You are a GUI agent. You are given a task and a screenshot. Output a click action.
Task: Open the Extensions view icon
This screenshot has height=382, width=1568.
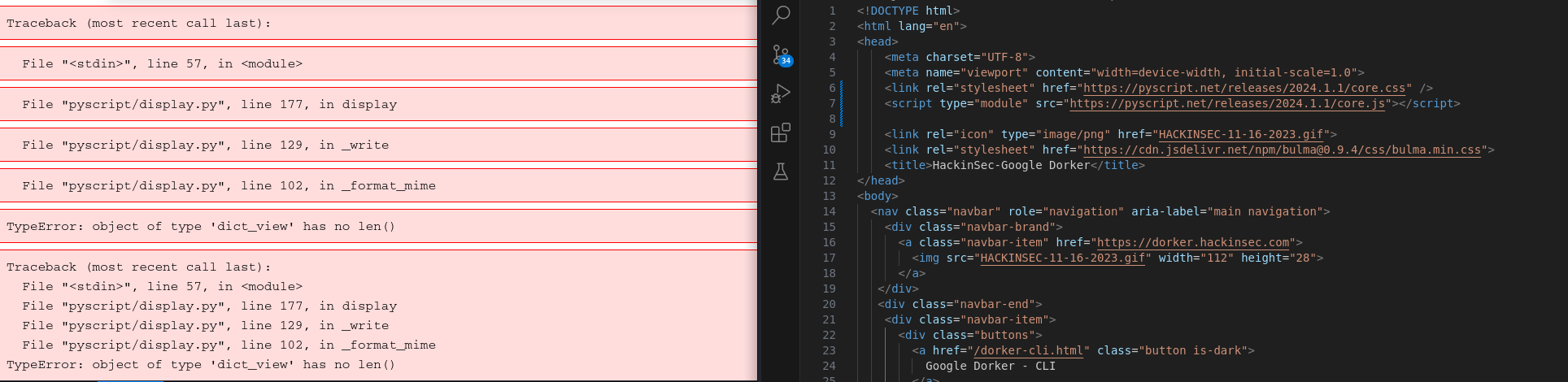tap(781, 132)
